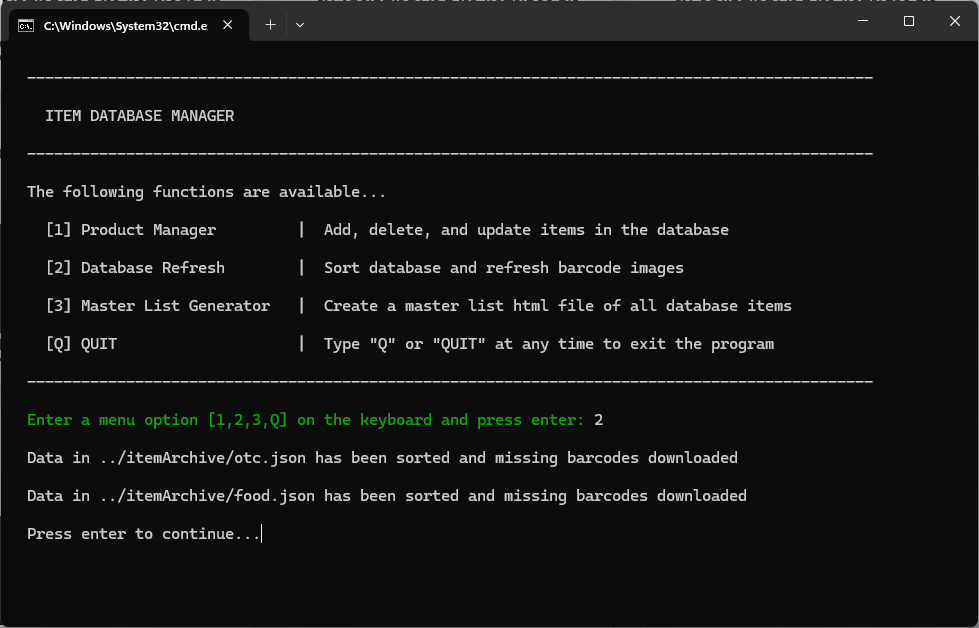Close the terminal window
979x628 pixels.
pyautogui.click(x=954, y=21)
